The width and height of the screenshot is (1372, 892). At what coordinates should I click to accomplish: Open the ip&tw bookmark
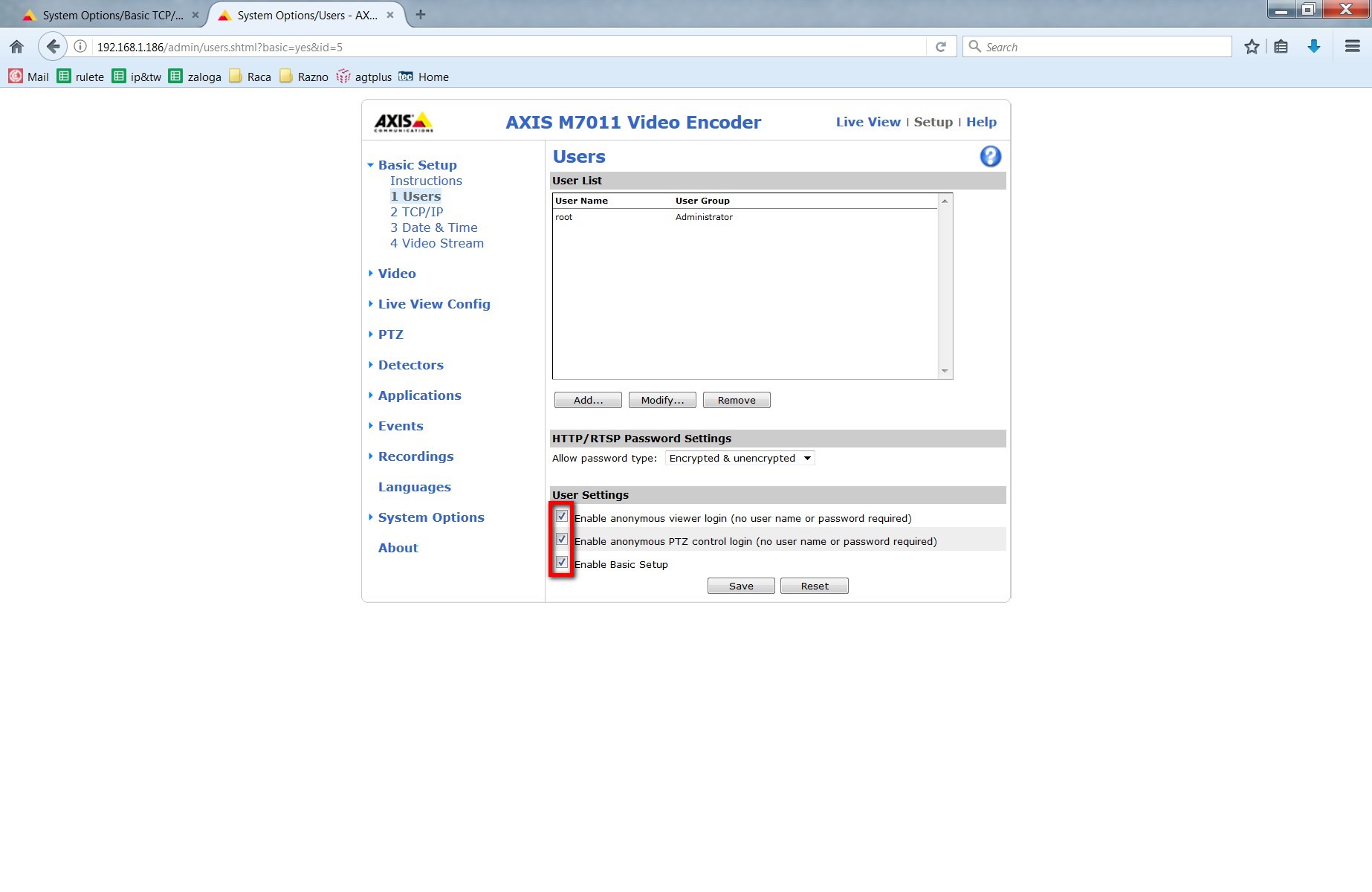pos(136,77)
